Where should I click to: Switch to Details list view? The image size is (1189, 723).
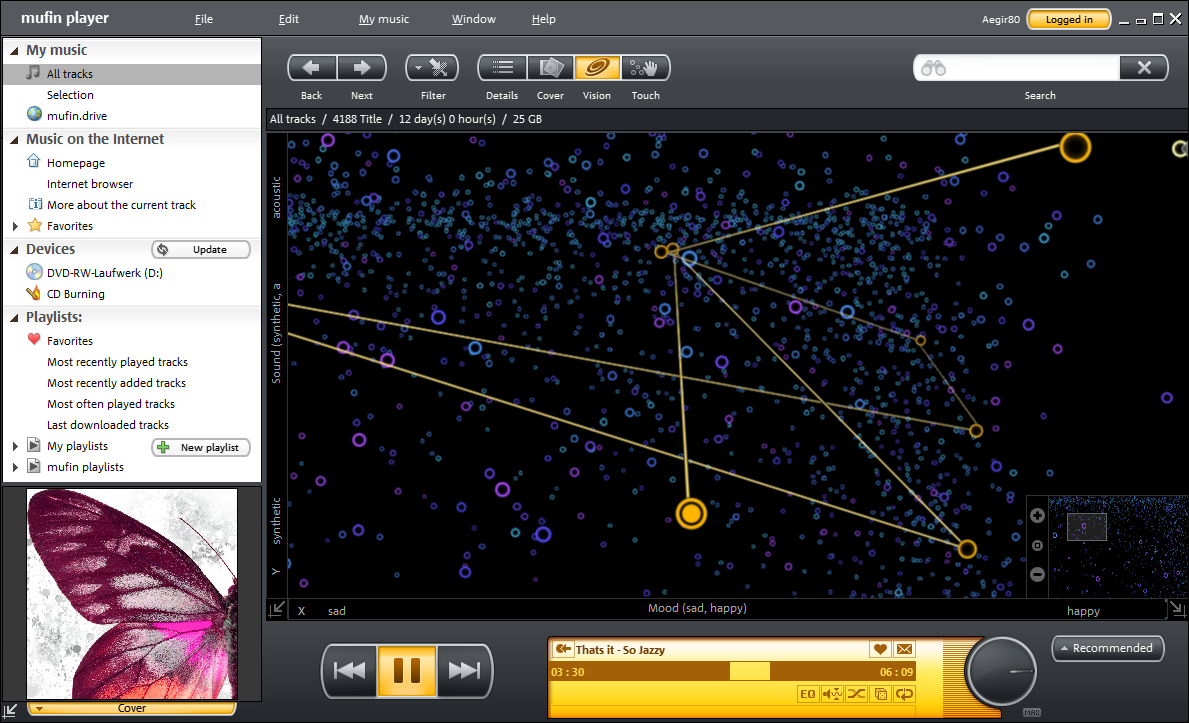[502, 68]
